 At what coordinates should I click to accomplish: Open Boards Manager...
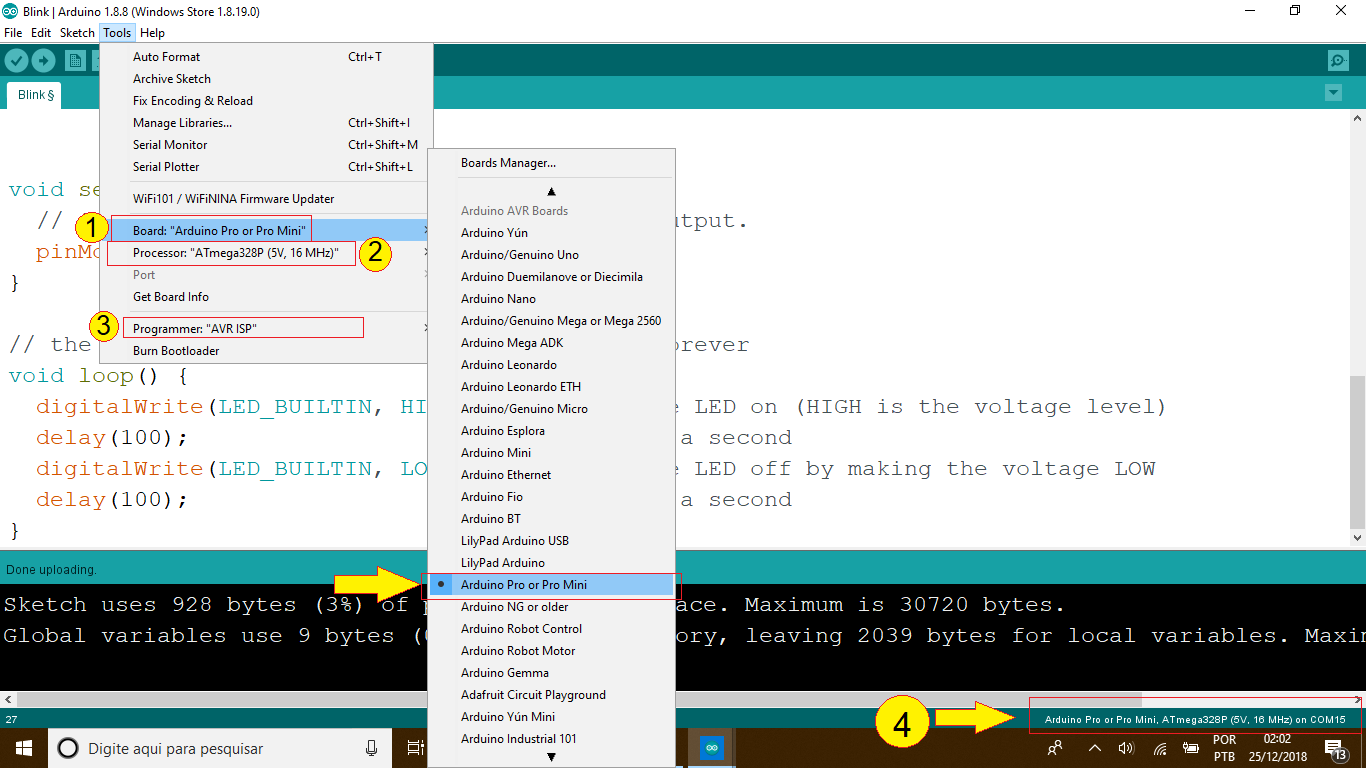[551, 163]
